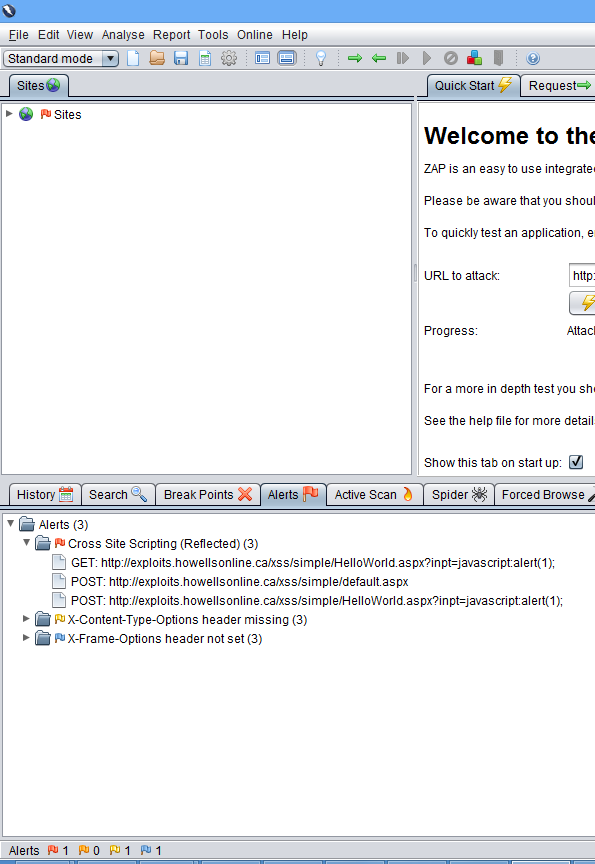This screenshot has height=864, width=595.
Task: Open the Standard mode dropdown
Action: [x=61, y=58]
